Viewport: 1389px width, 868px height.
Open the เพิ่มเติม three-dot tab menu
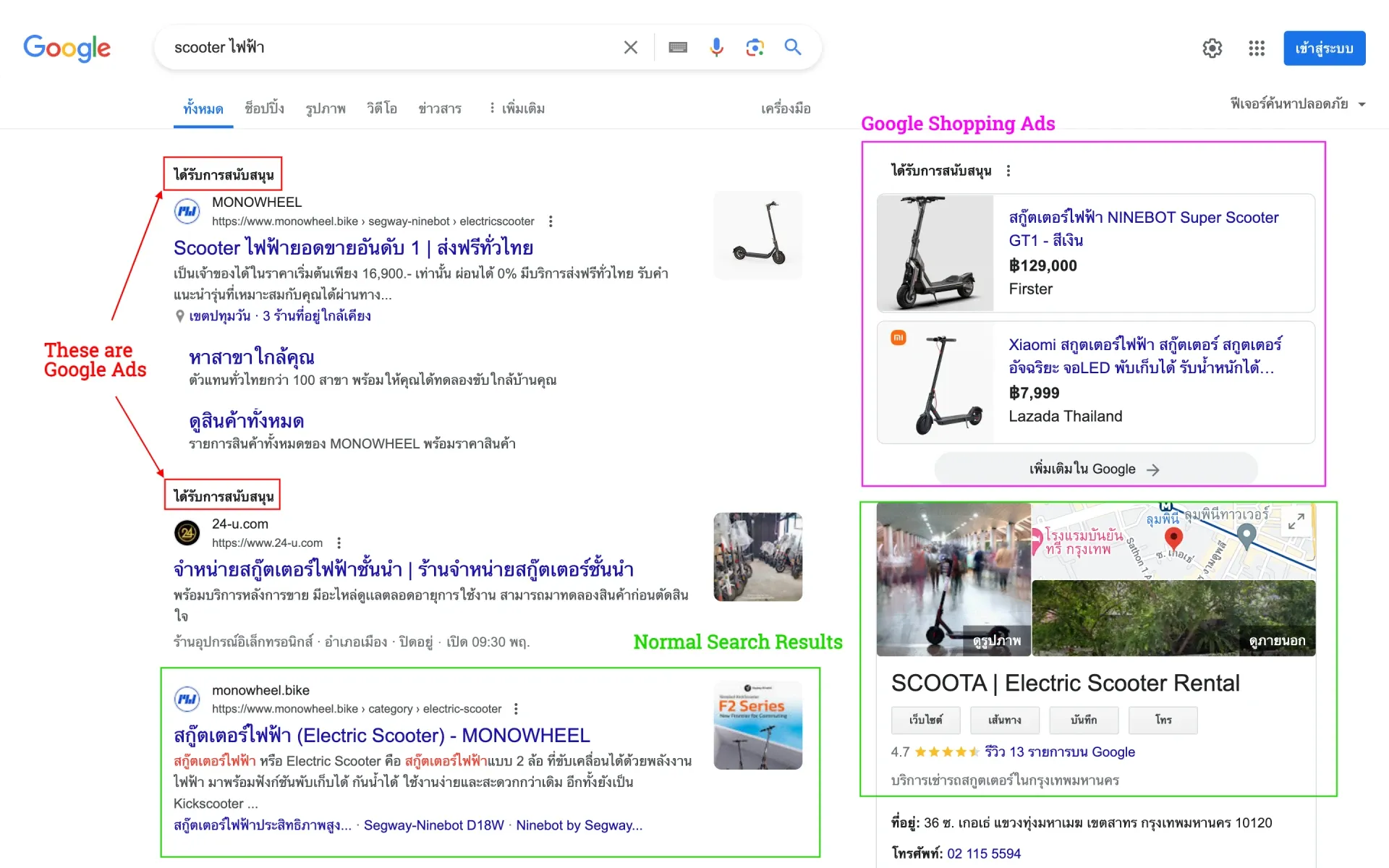(517, 109)
